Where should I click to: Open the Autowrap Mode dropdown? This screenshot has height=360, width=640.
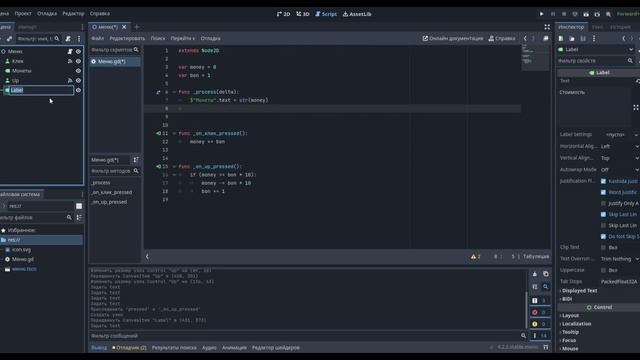point(619,169)
